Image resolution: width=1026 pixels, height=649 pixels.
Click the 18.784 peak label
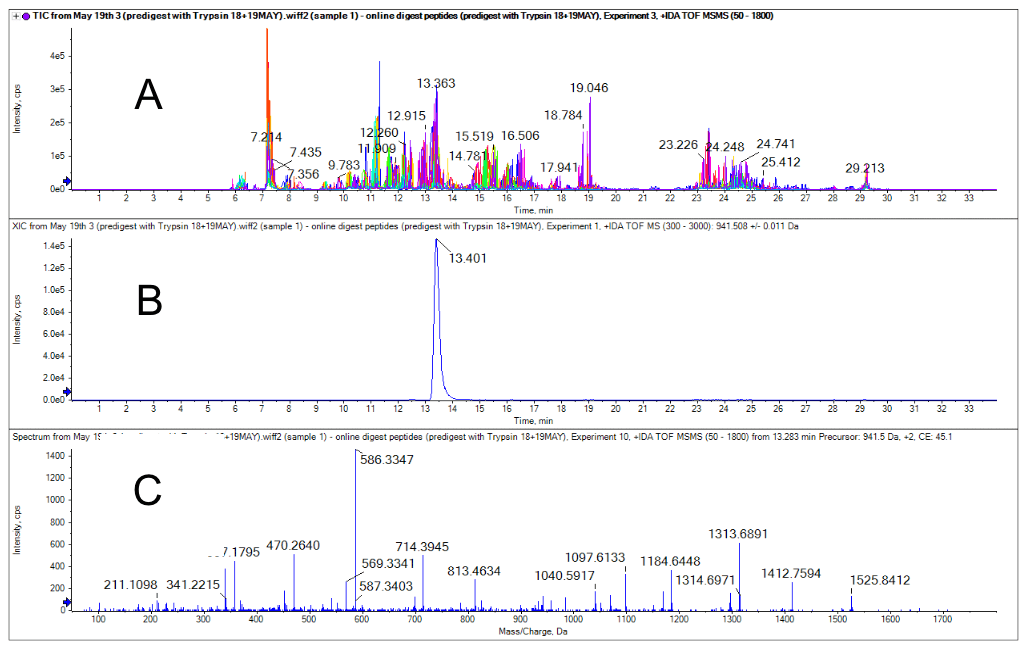coord(563,115)
